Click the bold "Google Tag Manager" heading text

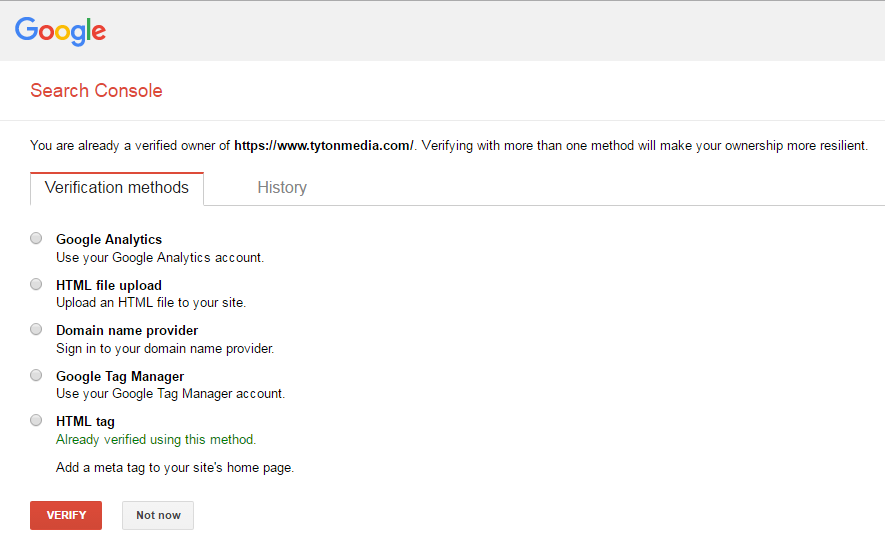pos(120,377)
